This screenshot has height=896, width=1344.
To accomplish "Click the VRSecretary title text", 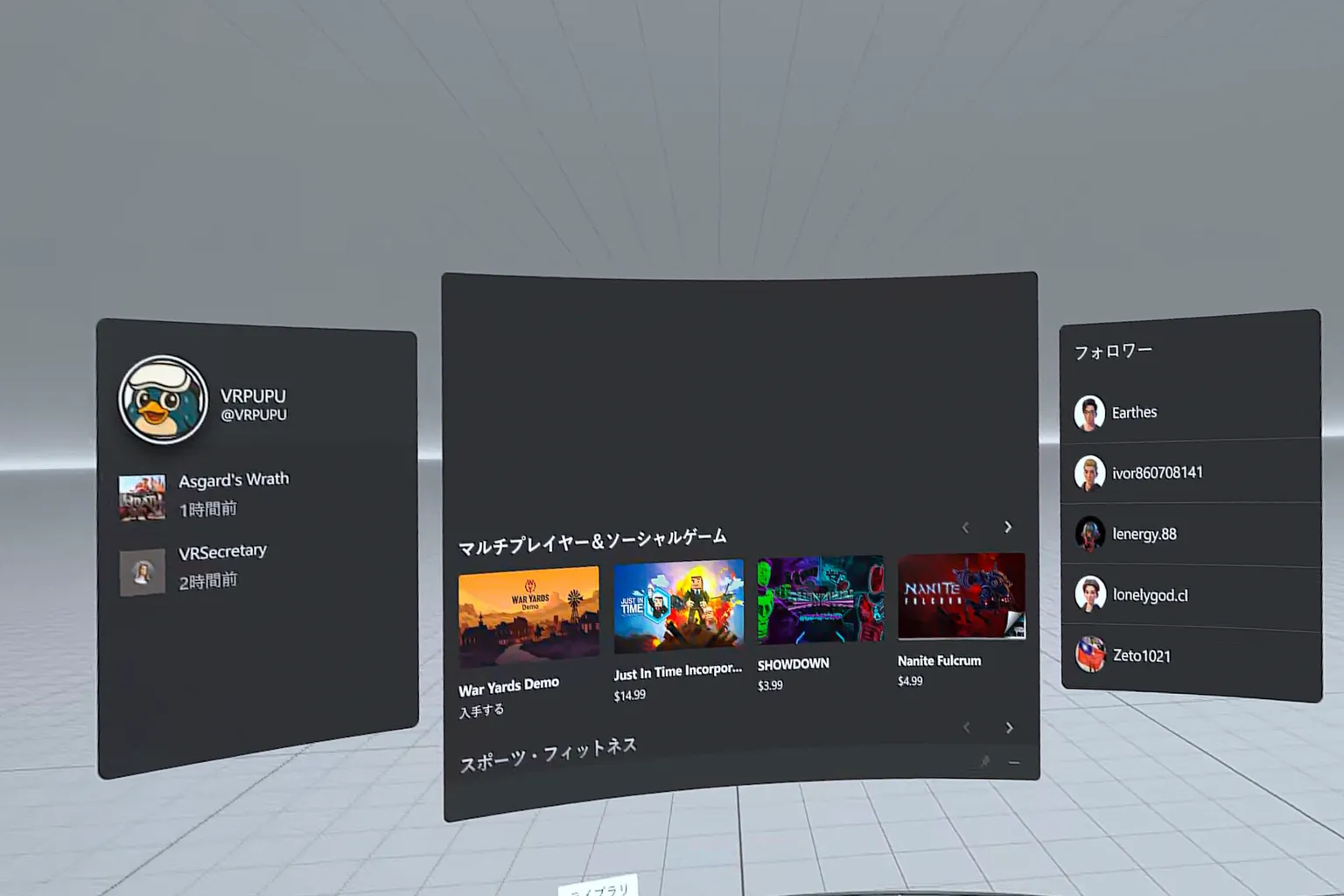I will 222,552.
